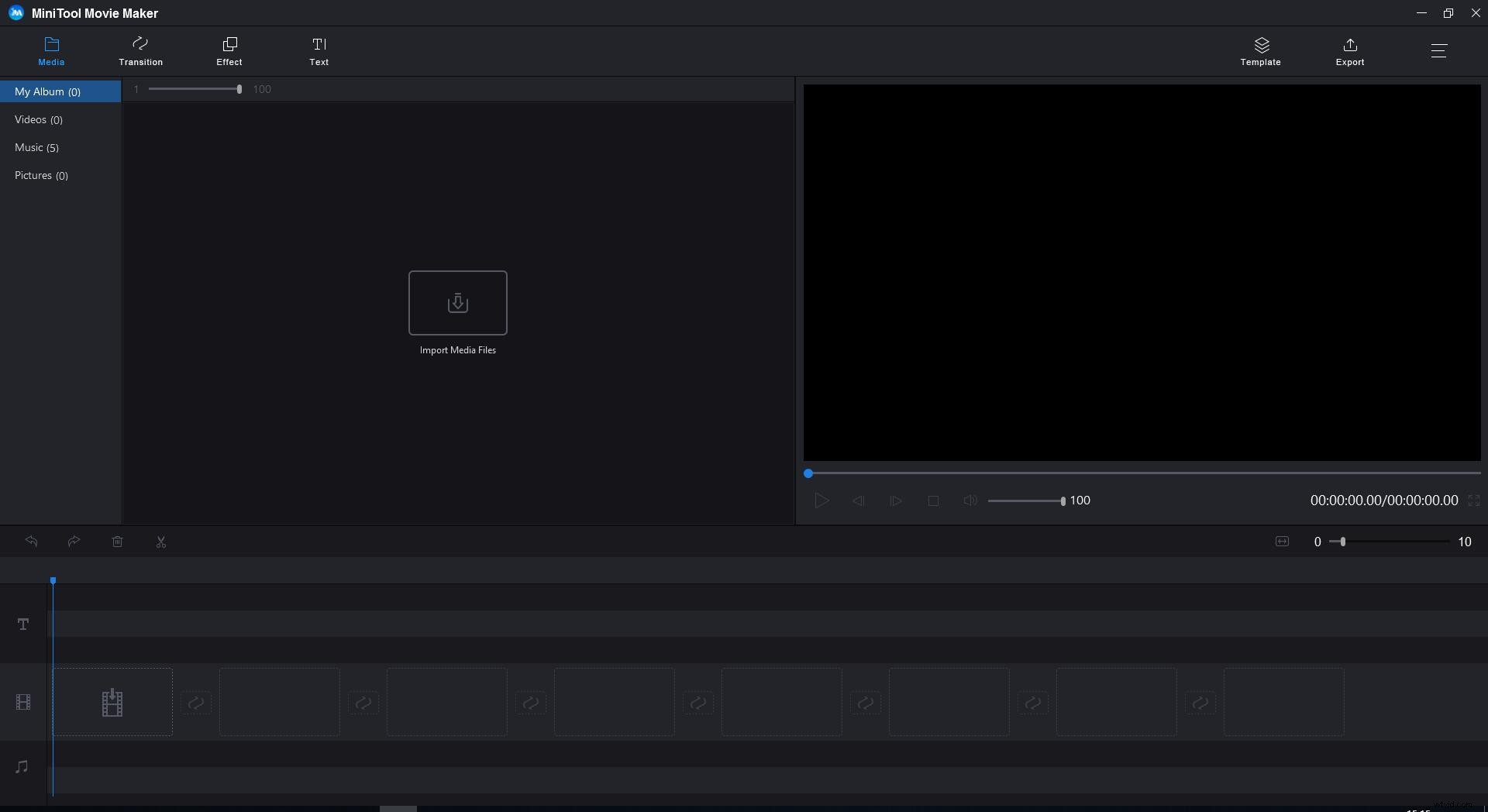Open the Export panel

tap(1349, 51)
